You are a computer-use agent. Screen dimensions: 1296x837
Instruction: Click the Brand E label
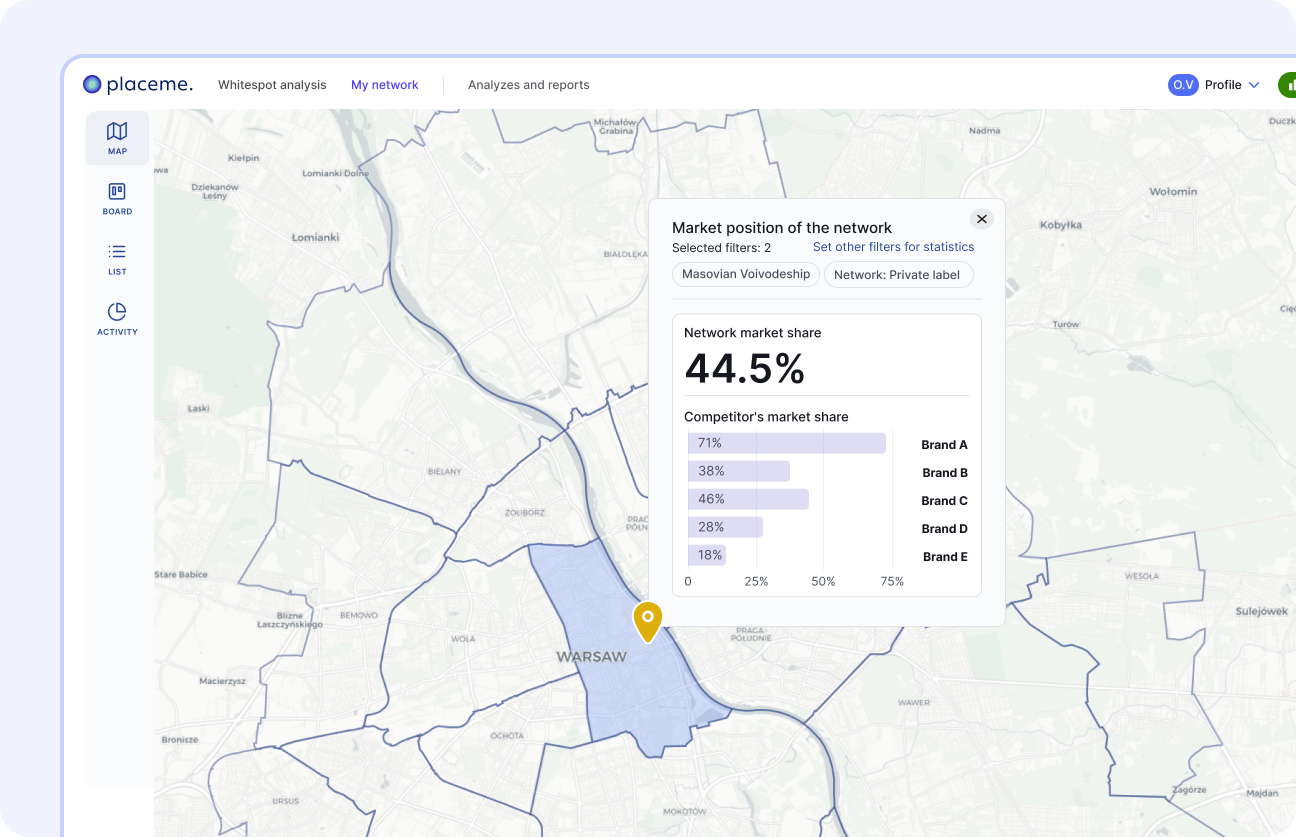pos(945,557)
